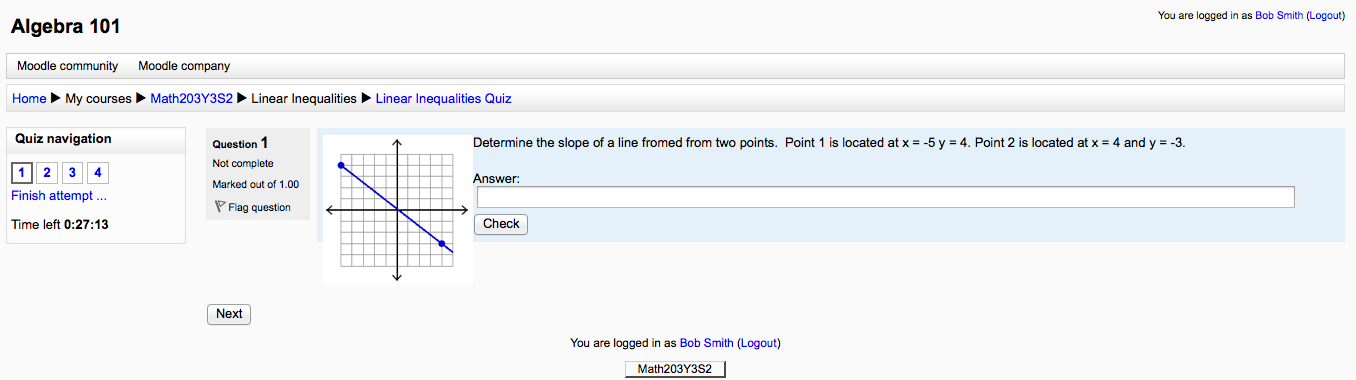This screenshot has width=1356, height=380.
Task: Click the Finish attempt link
Action: pos(59,195)
